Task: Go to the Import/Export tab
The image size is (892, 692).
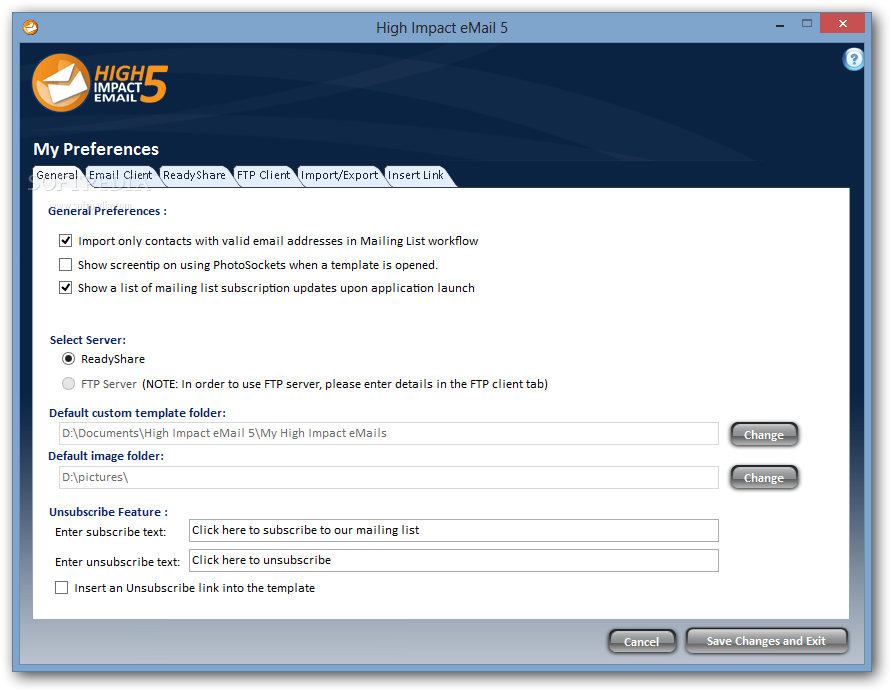Action: (339, 176)
